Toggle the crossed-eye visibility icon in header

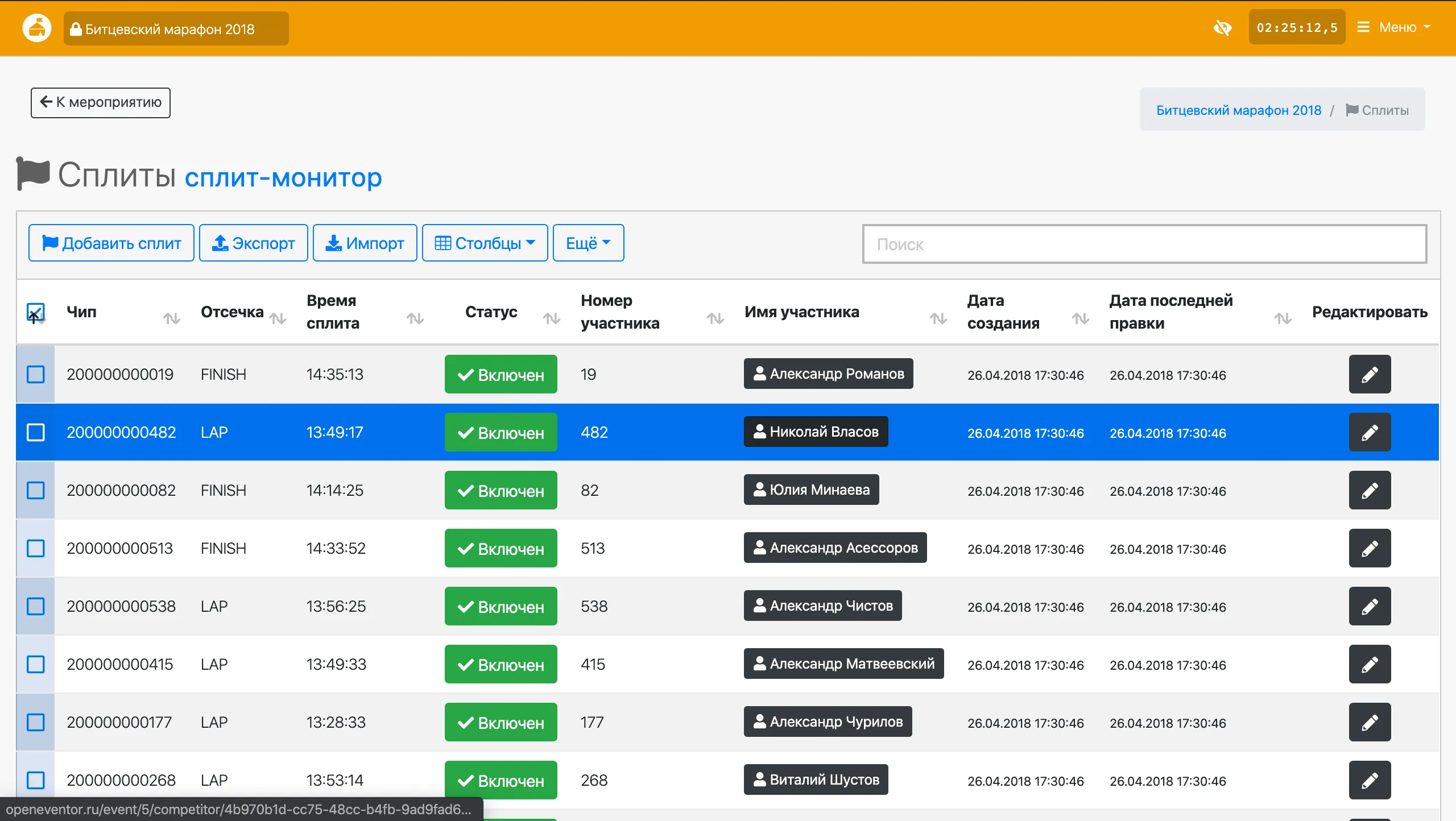[1222, 28]
